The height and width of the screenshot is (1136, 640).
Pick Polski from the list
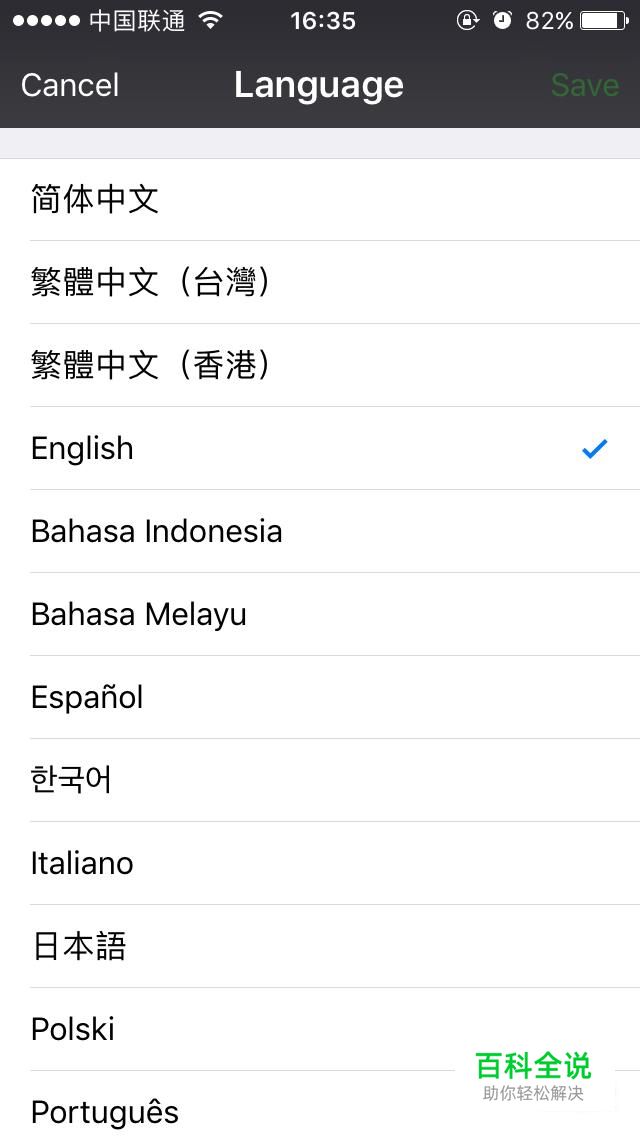click(320, 1029)
